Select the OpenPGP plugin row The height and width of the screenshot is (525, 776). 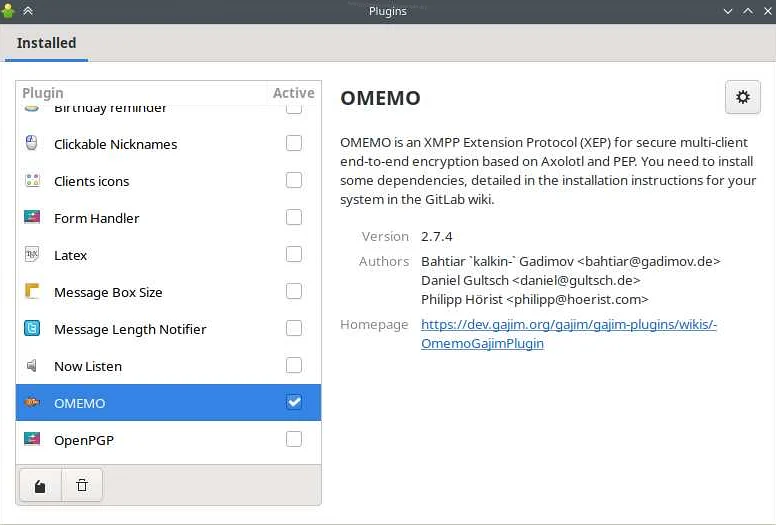(x=150, y=440)
